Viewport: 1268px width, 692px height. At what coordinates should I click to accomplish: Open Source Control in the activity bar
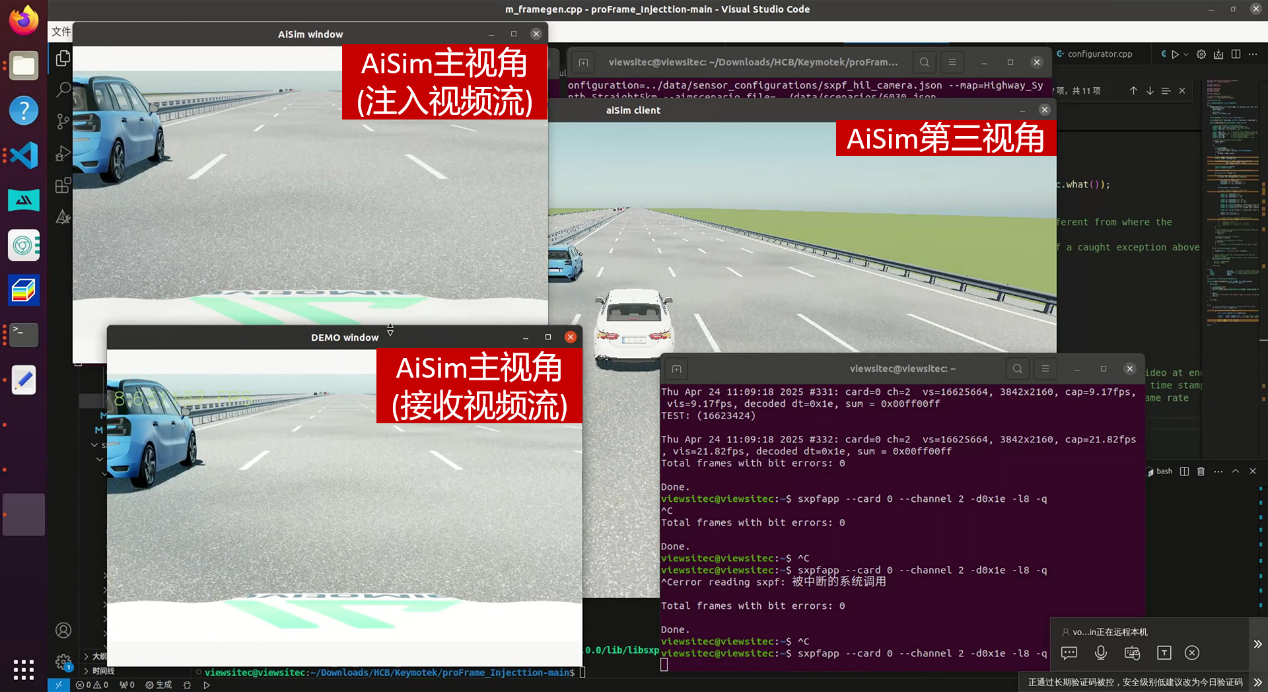click(63, 121)
